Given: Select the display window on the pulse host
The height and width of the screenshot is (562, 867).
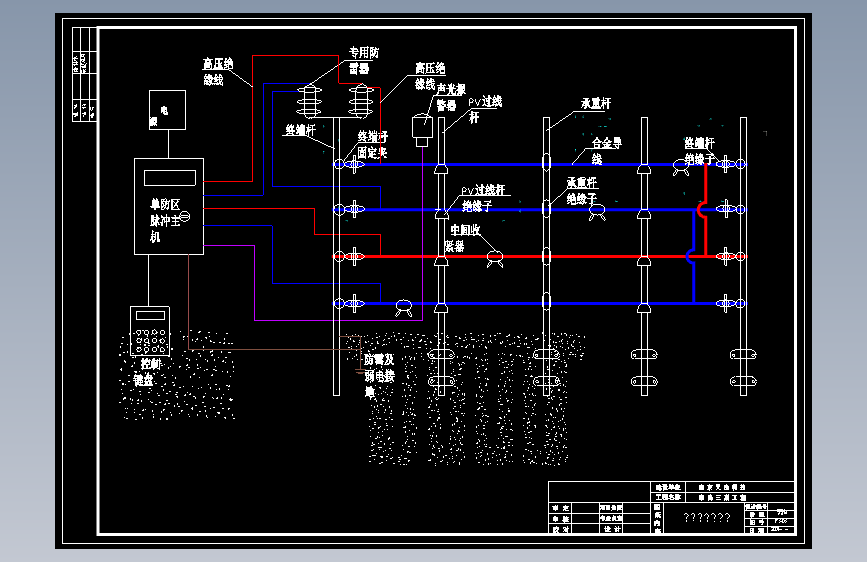Looking at the screenshot, I should 170,178.
